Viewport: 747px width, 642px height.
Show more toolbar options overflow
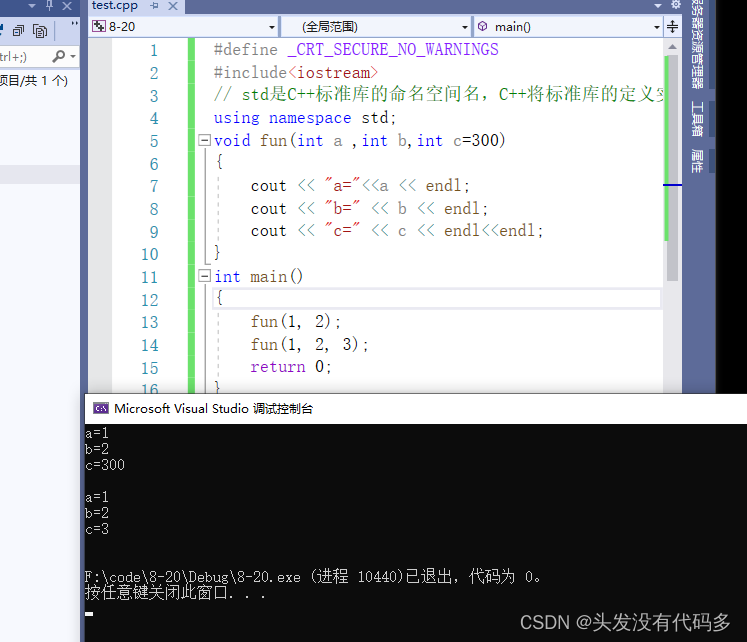(74, 23)
